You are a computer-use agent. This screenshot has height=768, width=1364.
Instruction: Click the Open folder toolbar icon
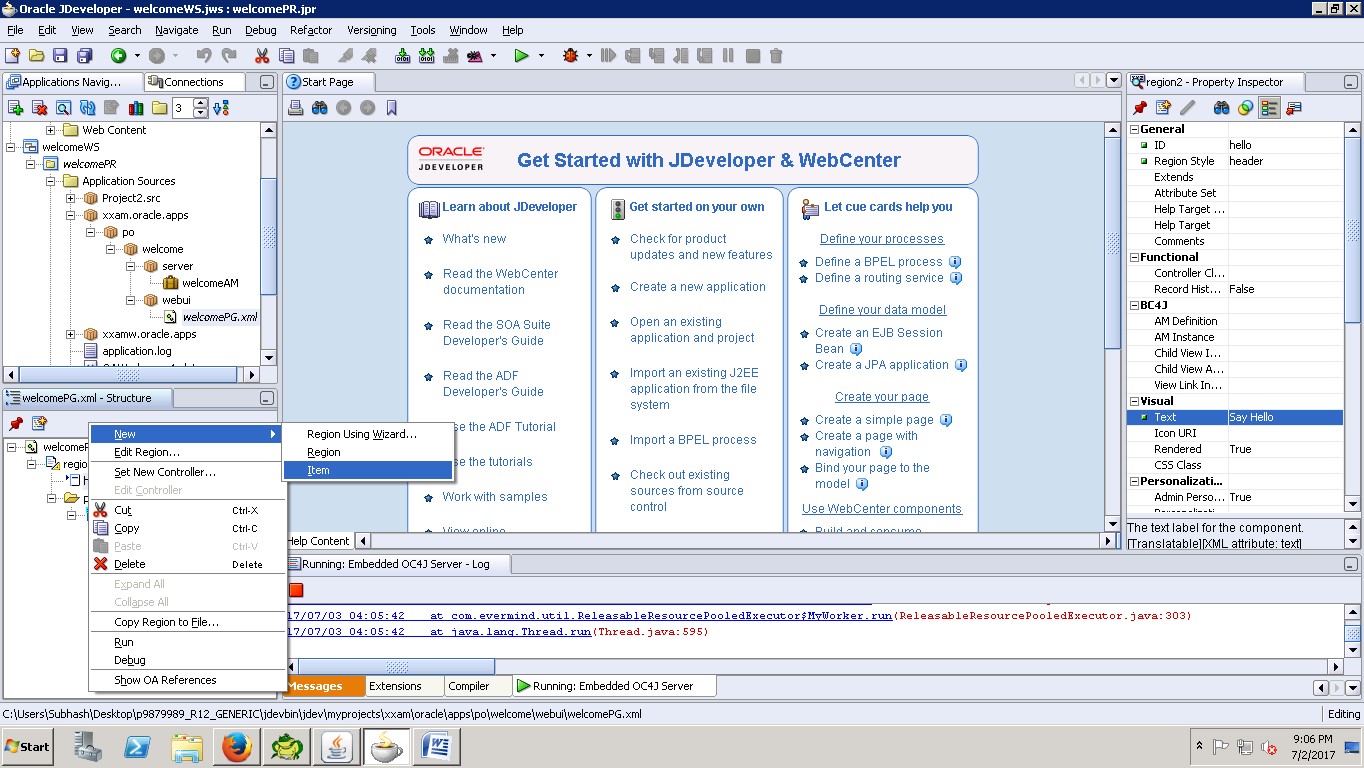click(x=37, y=56)
